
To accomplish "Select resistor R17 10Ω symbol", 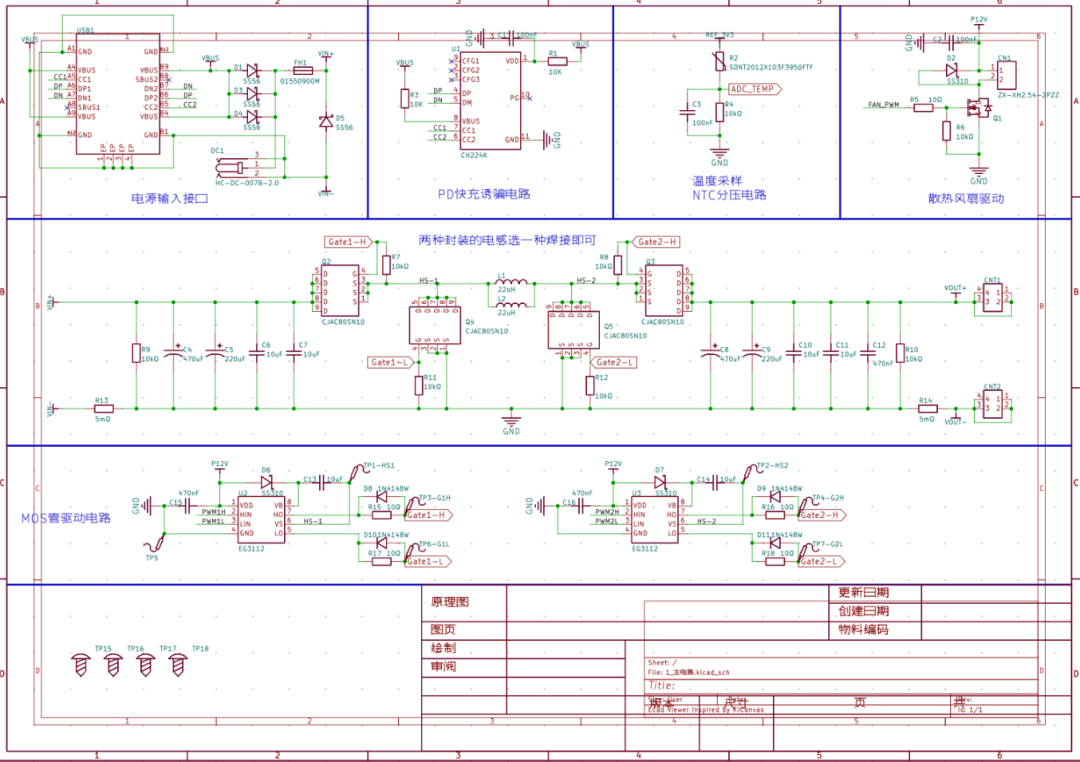I will (x=381, y=562).
